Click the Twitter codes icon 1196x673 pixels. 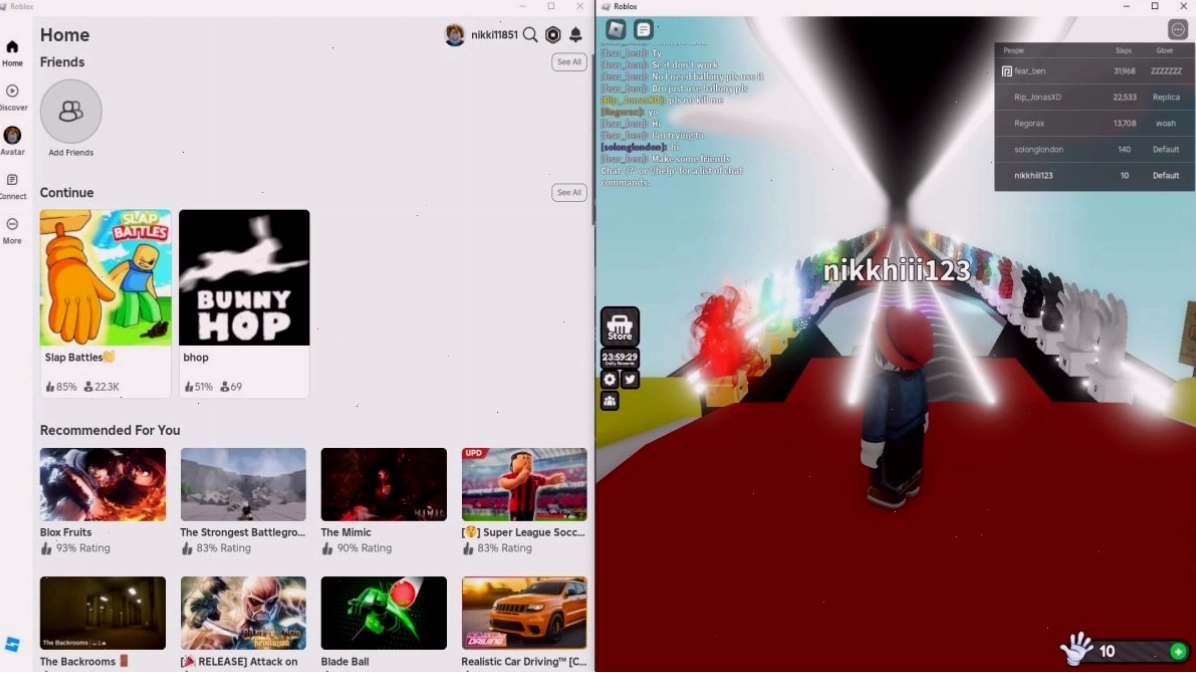630,379
